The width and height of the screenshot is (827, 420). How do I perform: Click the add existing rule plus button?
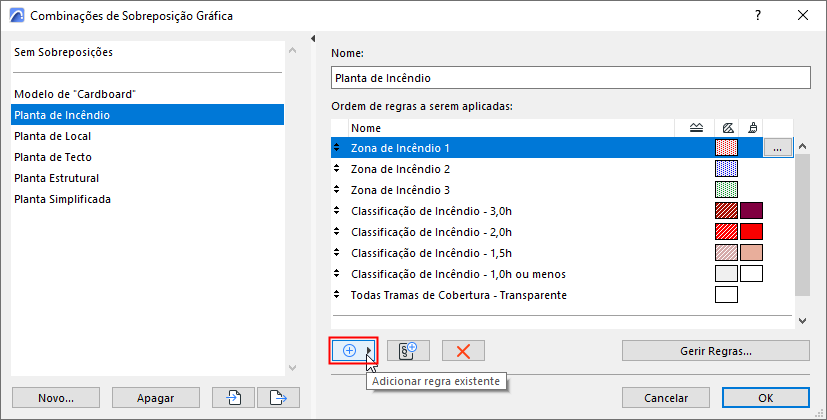point(351,351)
